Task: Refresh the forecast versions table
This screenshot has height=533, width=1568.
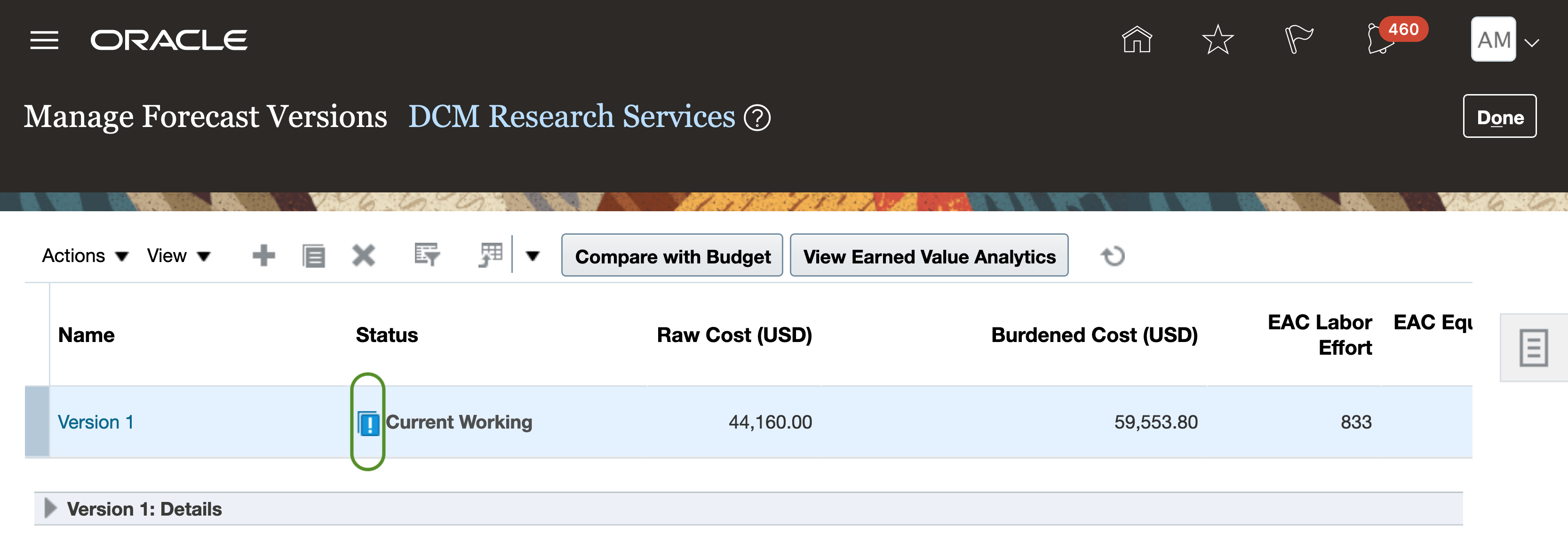Action: coord(1113,255)
